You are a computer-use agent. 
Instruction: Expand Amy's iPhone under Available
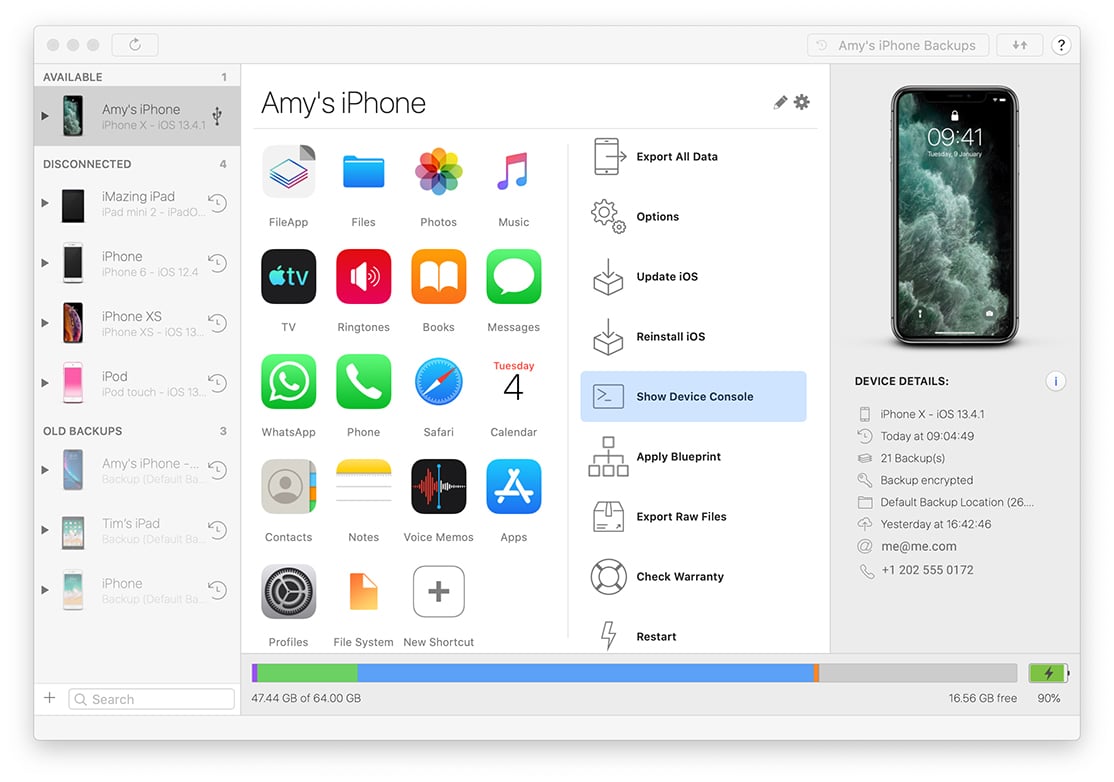[45, 116]
